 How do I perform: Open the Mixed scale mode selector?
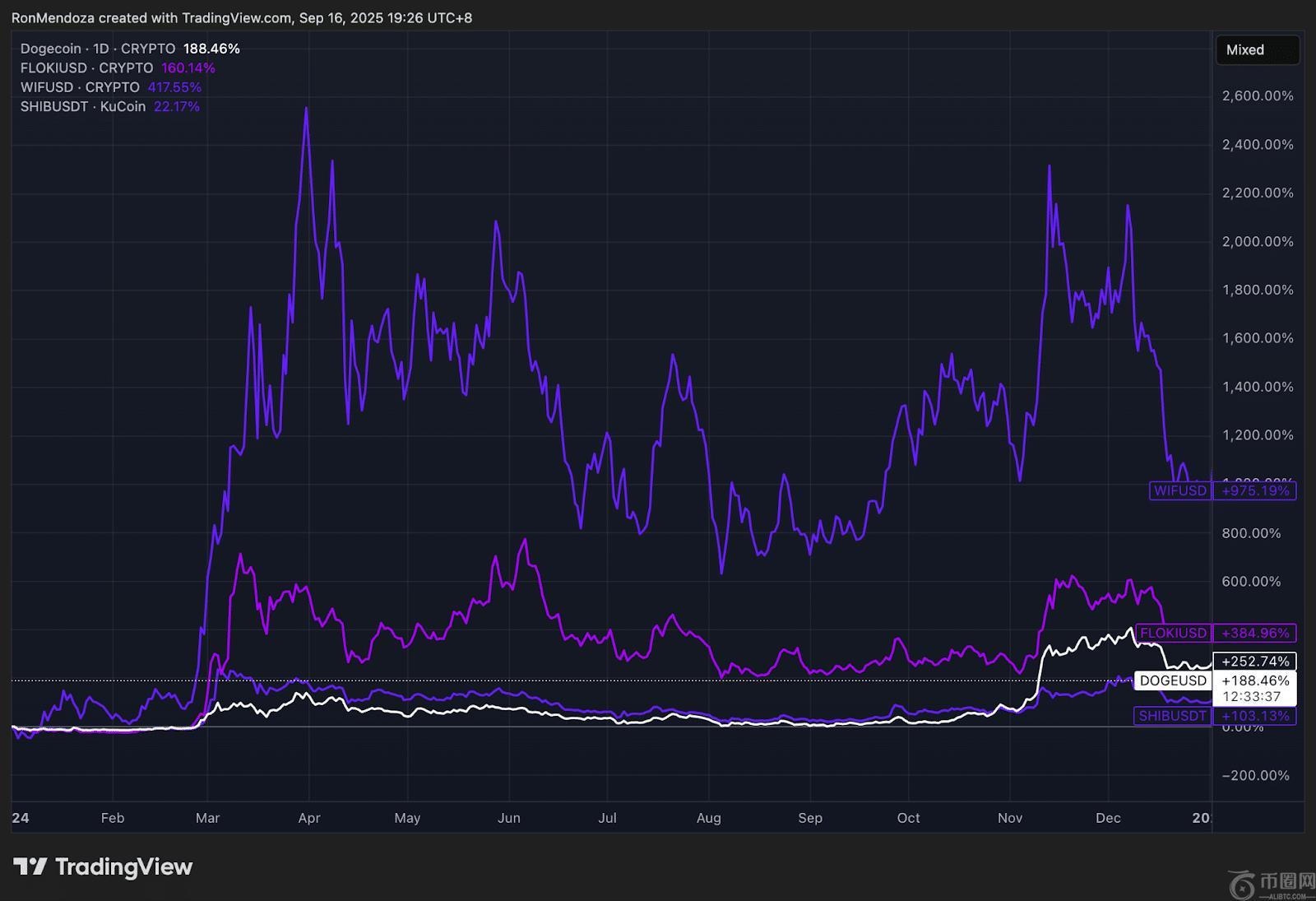1256,50
